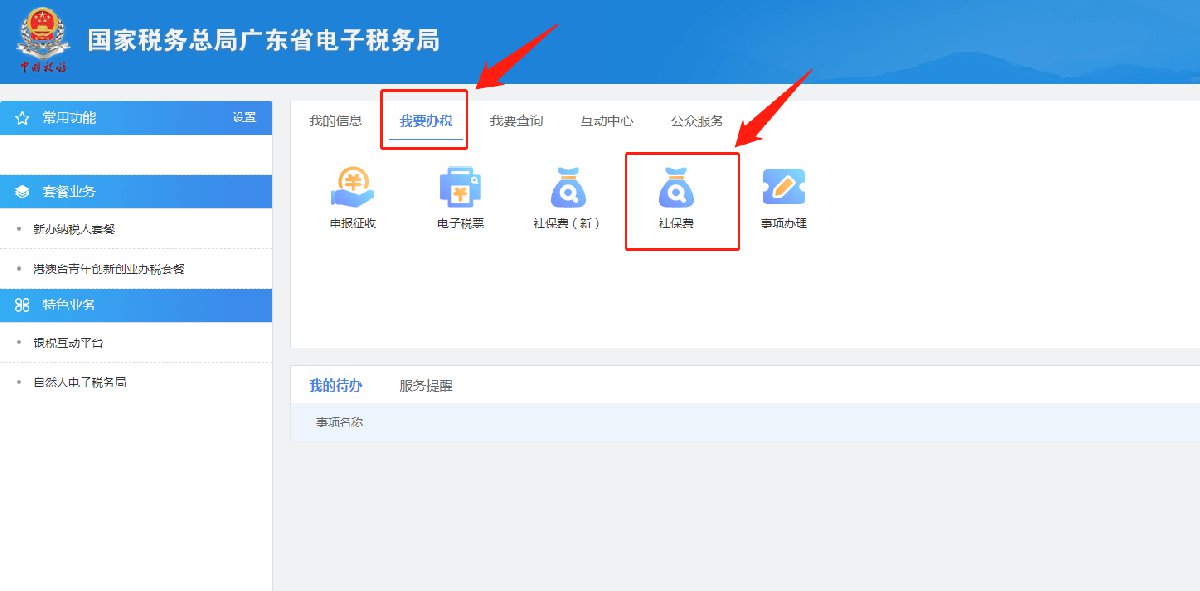Click the 国家税务总局广东省电子税务局 title
This screenshot has height=591, width=1200.
(263, 41)
